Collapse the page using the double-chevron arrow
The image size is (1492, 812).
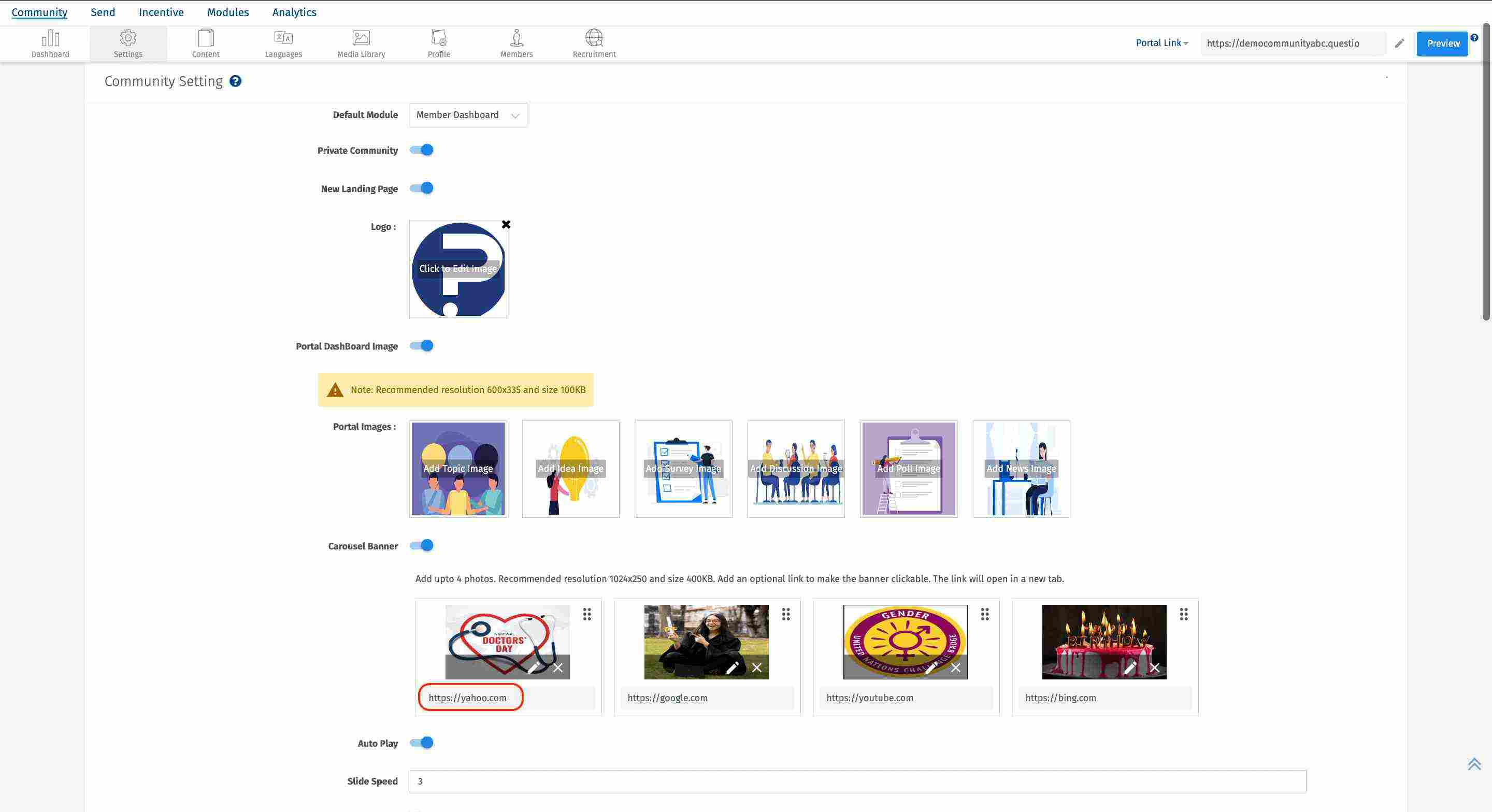point(1473,763)
